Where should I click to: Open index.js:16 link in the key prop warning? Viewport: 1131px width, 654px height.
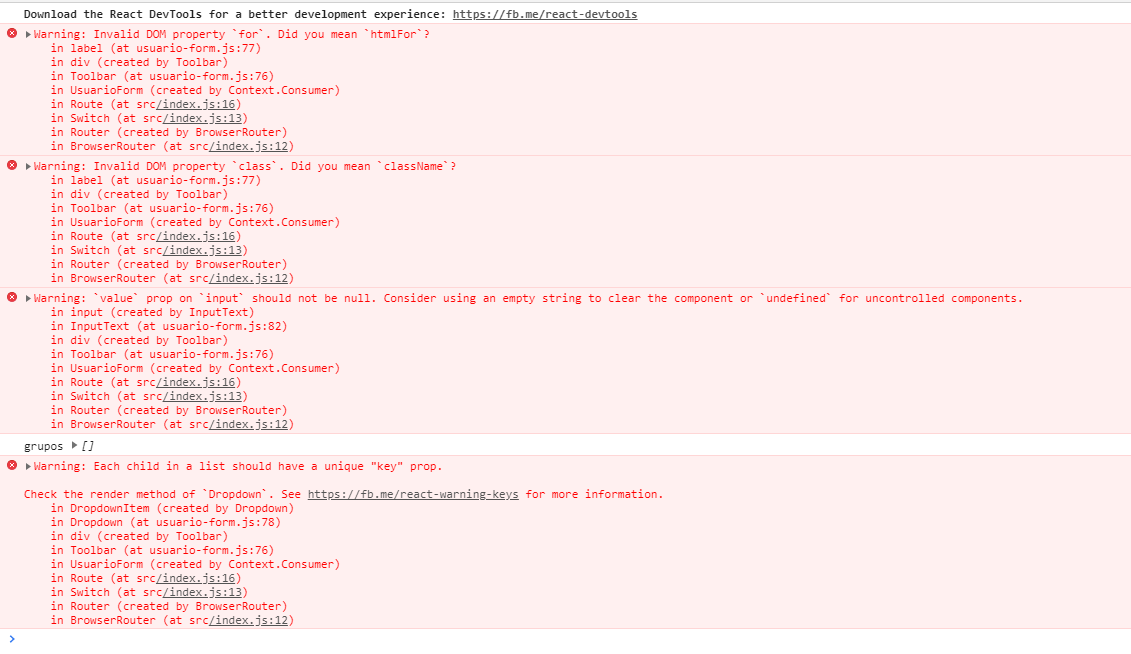[x=195, y=578]
